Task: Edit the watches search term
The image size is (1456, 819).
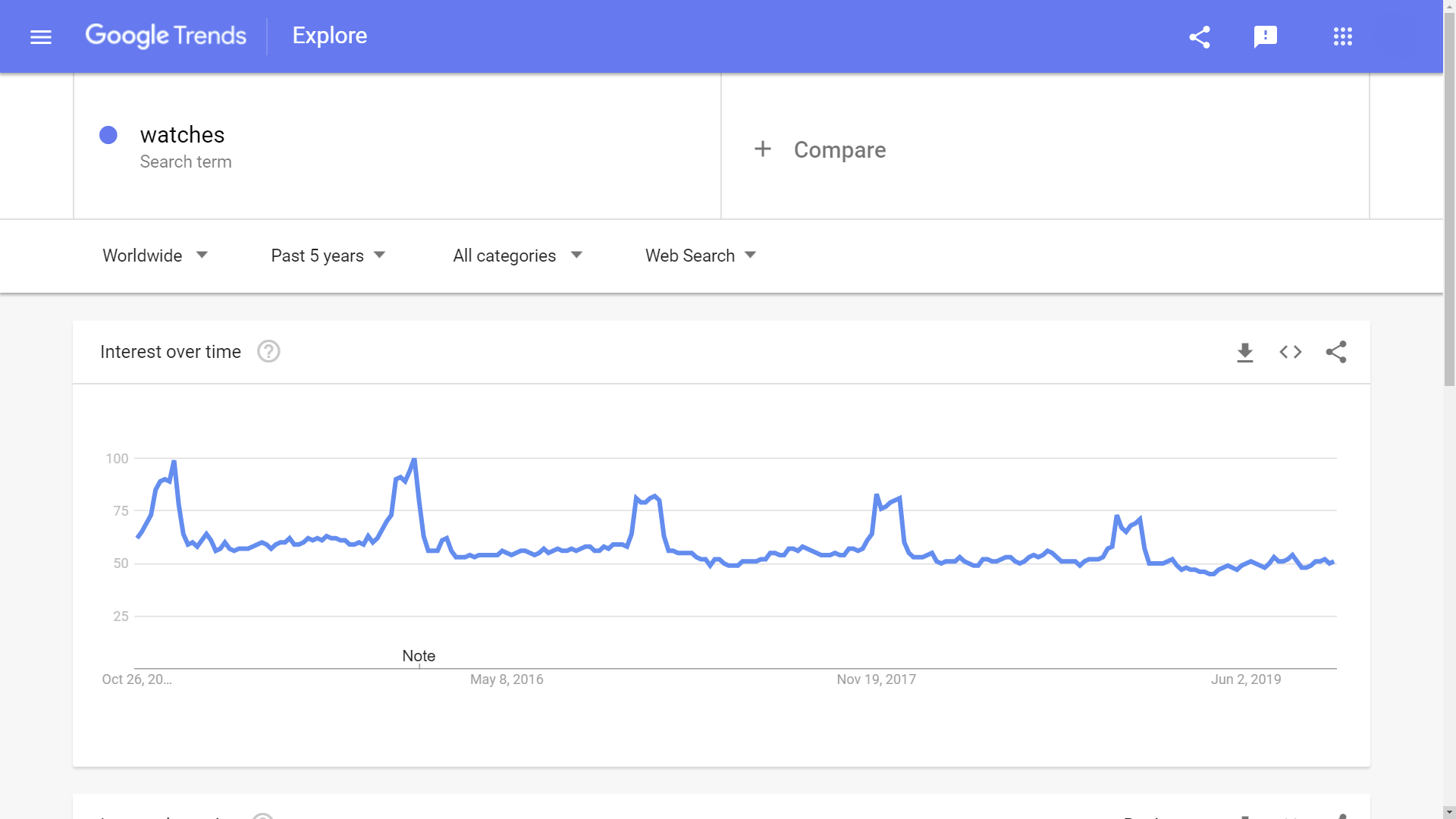Action: (183, 135)
